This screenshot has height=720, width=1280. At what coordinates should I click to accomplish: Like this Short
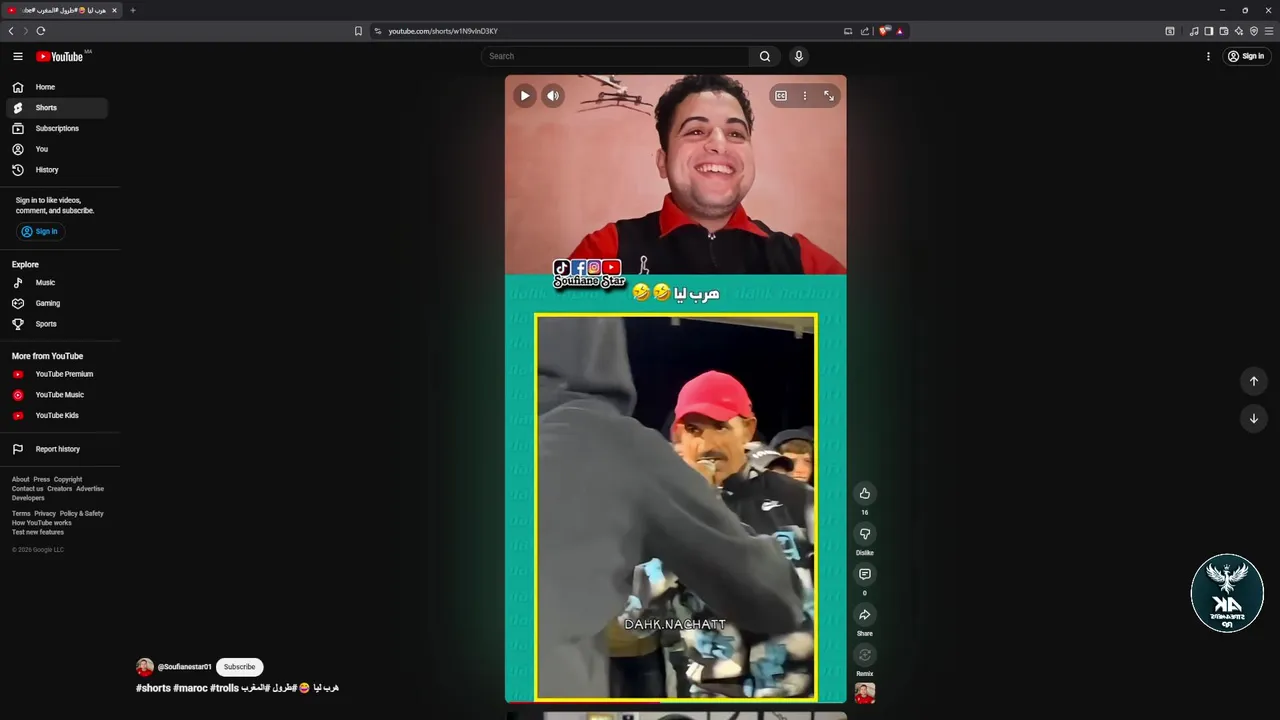865,493
